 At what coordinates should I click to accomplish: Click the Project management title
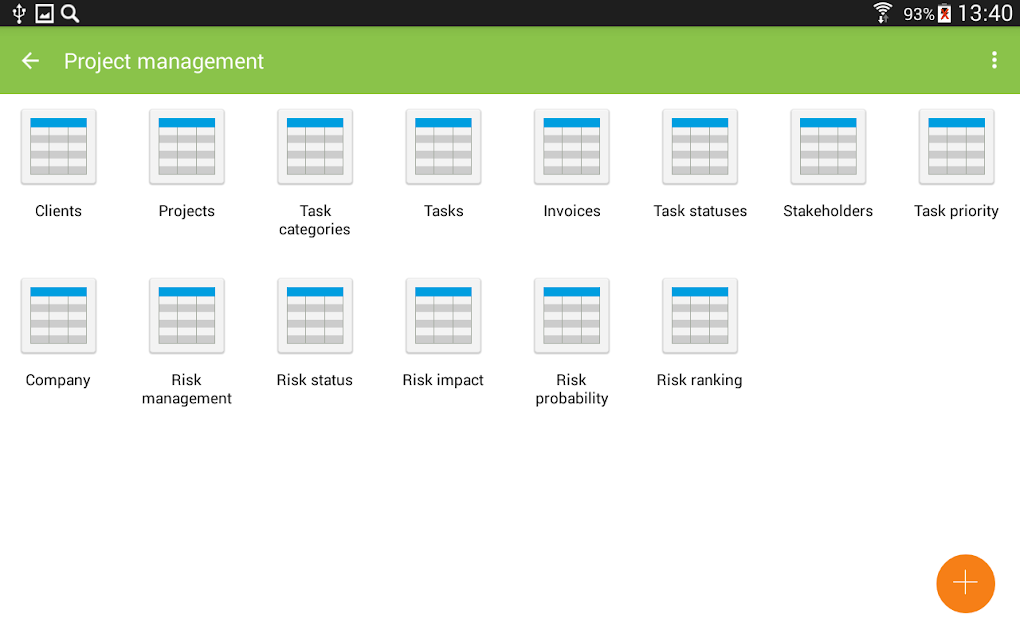pos(164,61)
